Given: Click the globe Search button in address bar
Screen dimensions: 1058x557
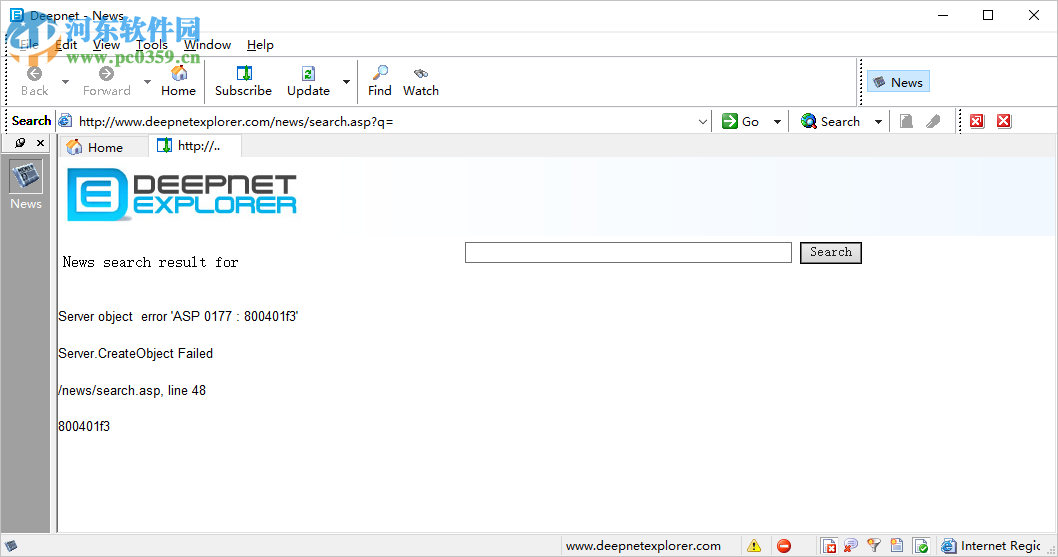Looking at the screenshot, I should (831, 122).
